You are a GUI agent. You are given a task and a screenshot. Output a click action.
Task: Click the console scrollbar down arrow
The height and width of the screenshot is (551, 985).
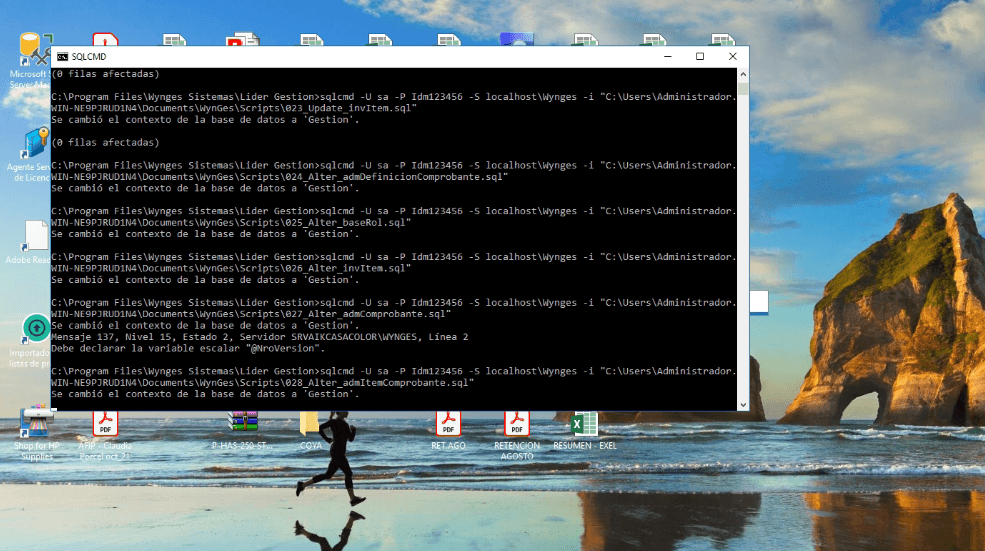point(742,403)
